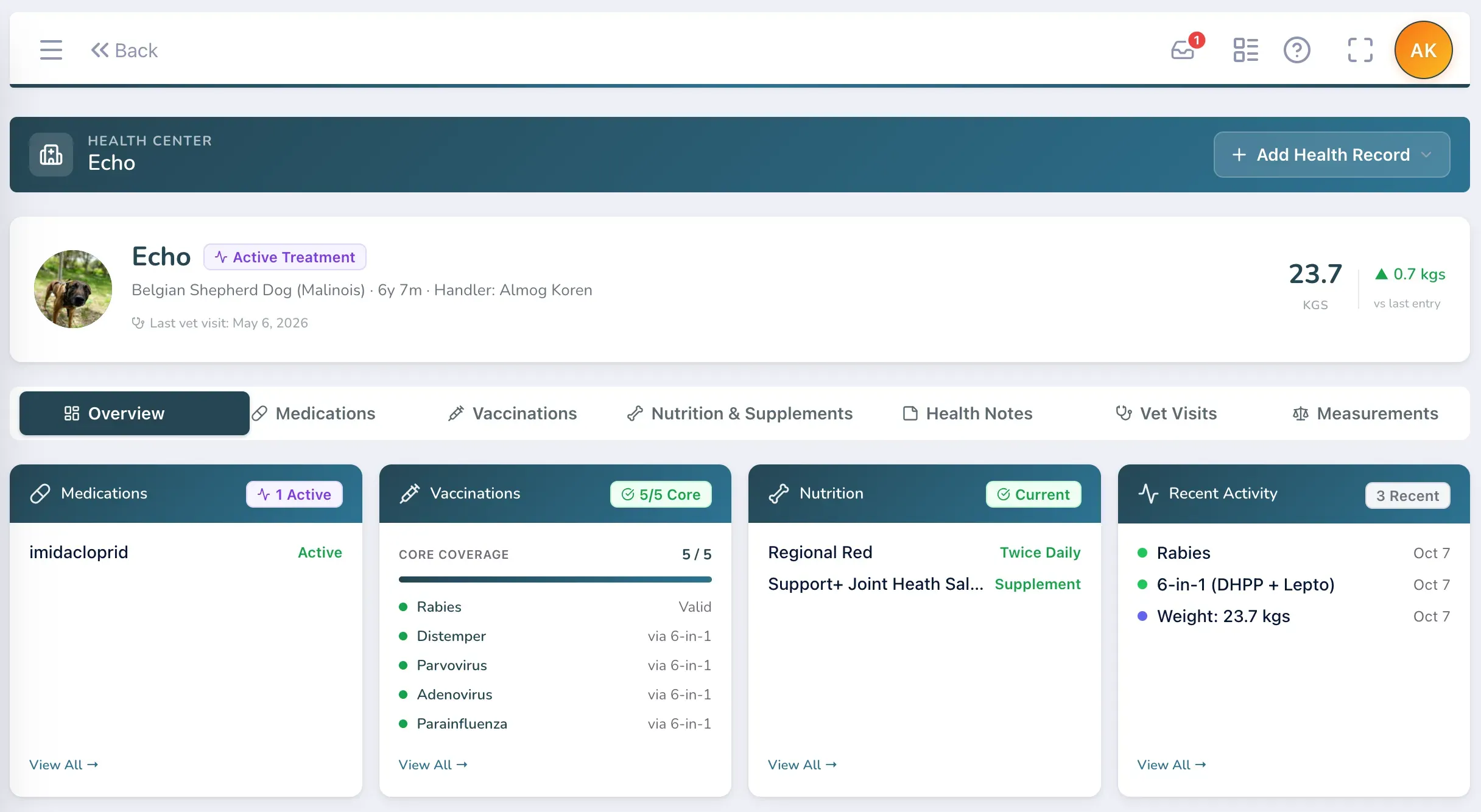Click View All in Recent Activity card

click(1172, 765)
